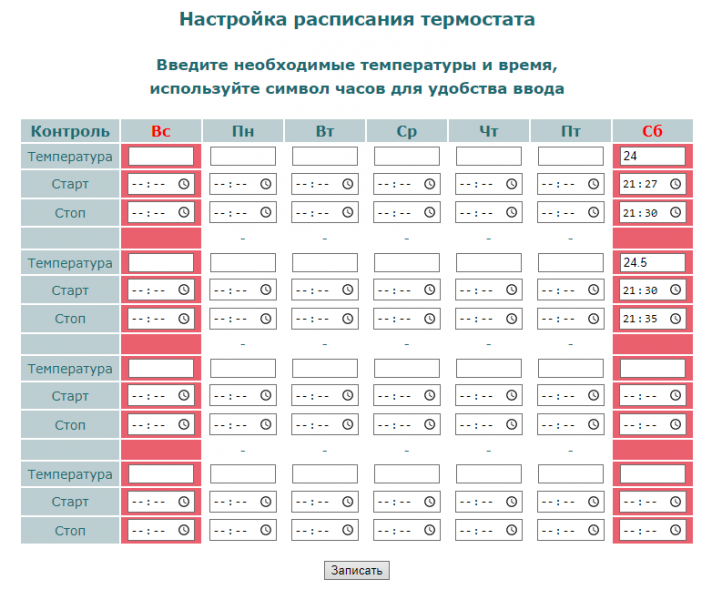
Task: Click fourth block Старт row label
Action: coord(70,502)
